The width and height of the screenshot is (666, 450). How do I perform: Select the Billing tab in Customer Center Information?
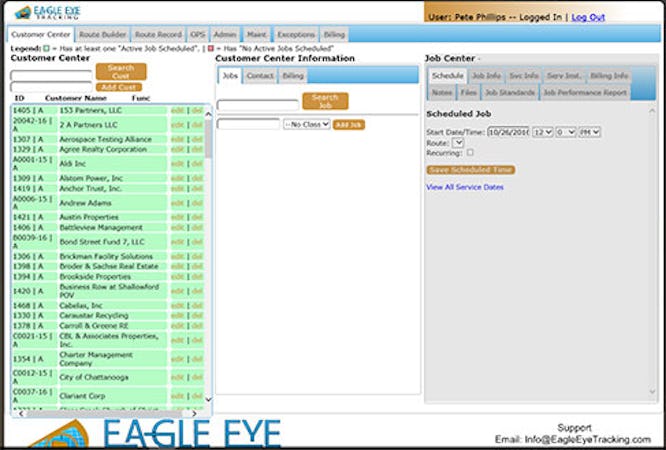point(293,76)
